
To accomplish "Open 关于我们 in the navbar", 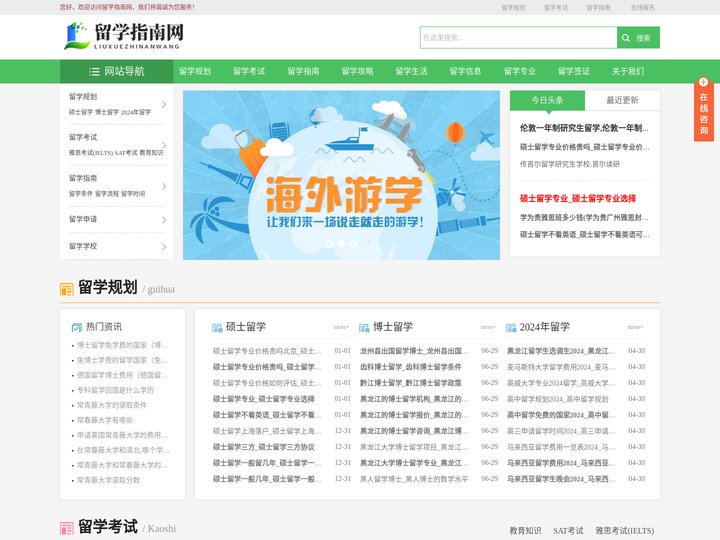I will pos(628,71).
